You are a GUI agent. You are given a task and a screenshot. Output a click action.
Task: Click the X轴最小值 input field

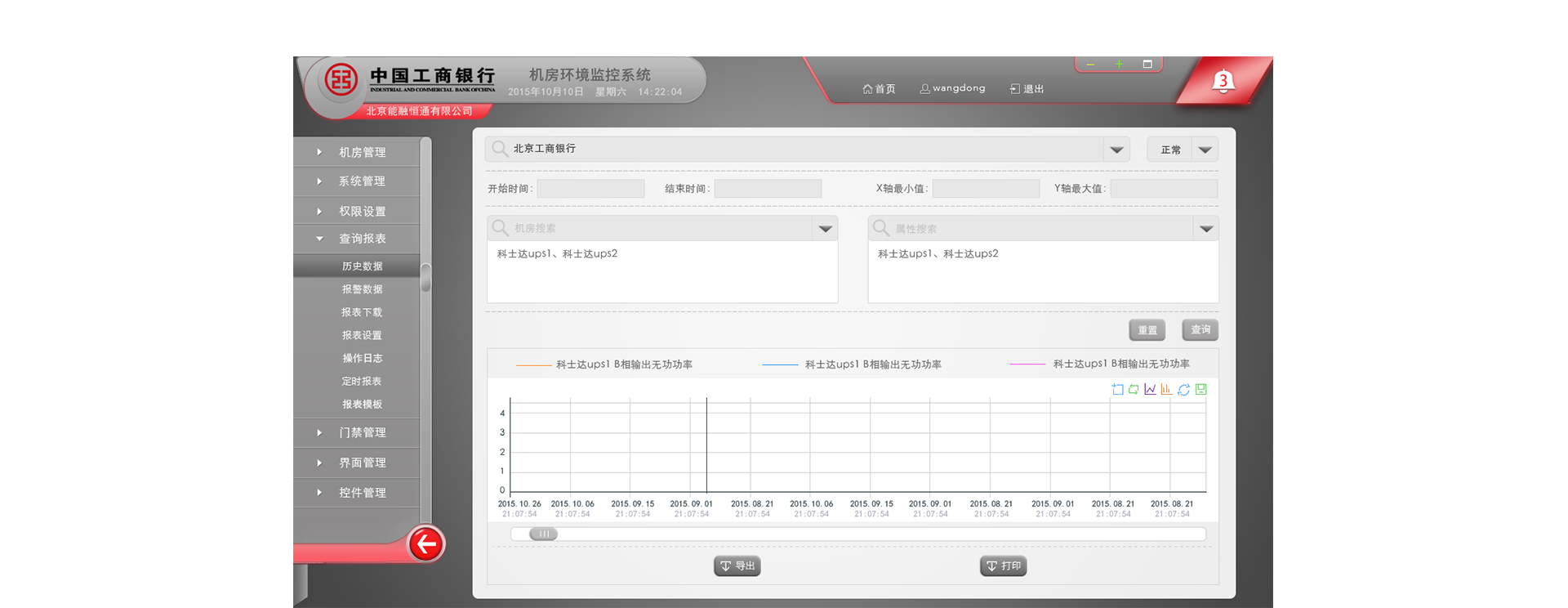[x=986, y=189]
